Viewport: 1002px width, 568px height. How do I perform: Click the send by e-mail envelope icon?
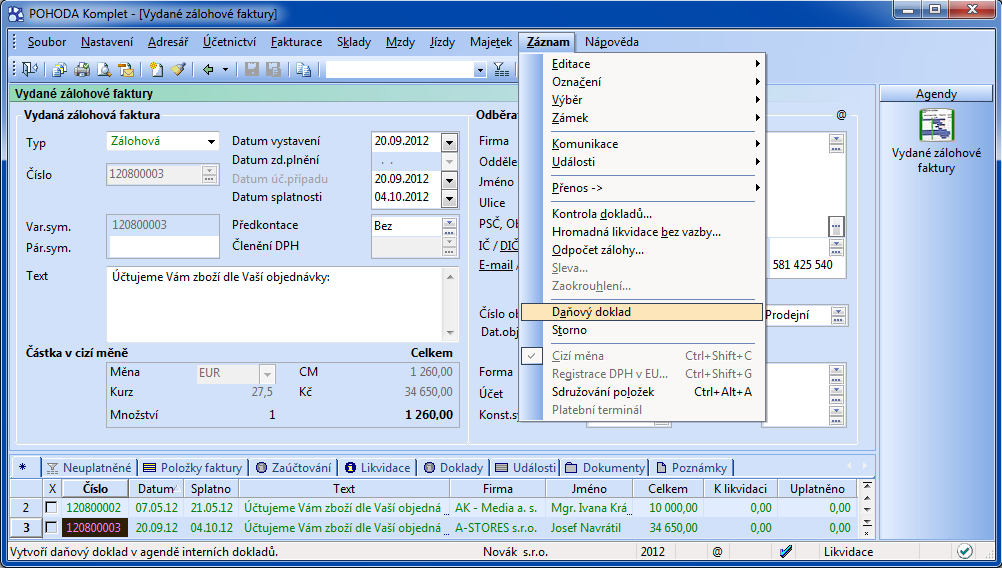click(x=126, y=69)
